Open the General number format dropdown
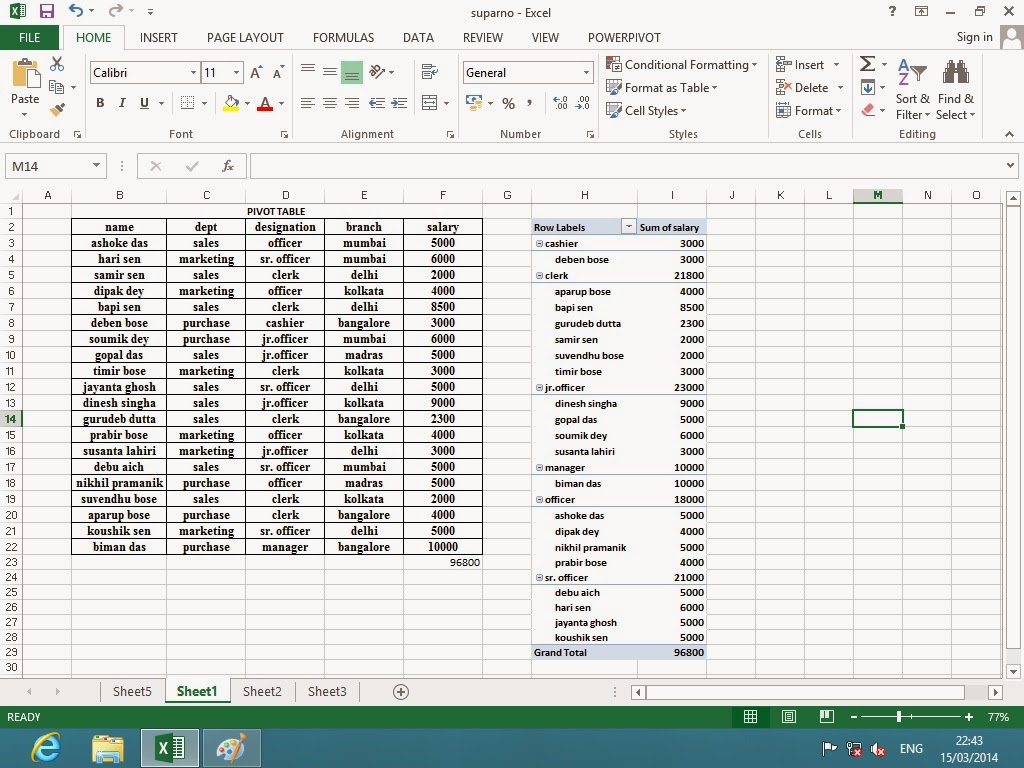The width and height of the screenshot is (1024, 768). 586,72
